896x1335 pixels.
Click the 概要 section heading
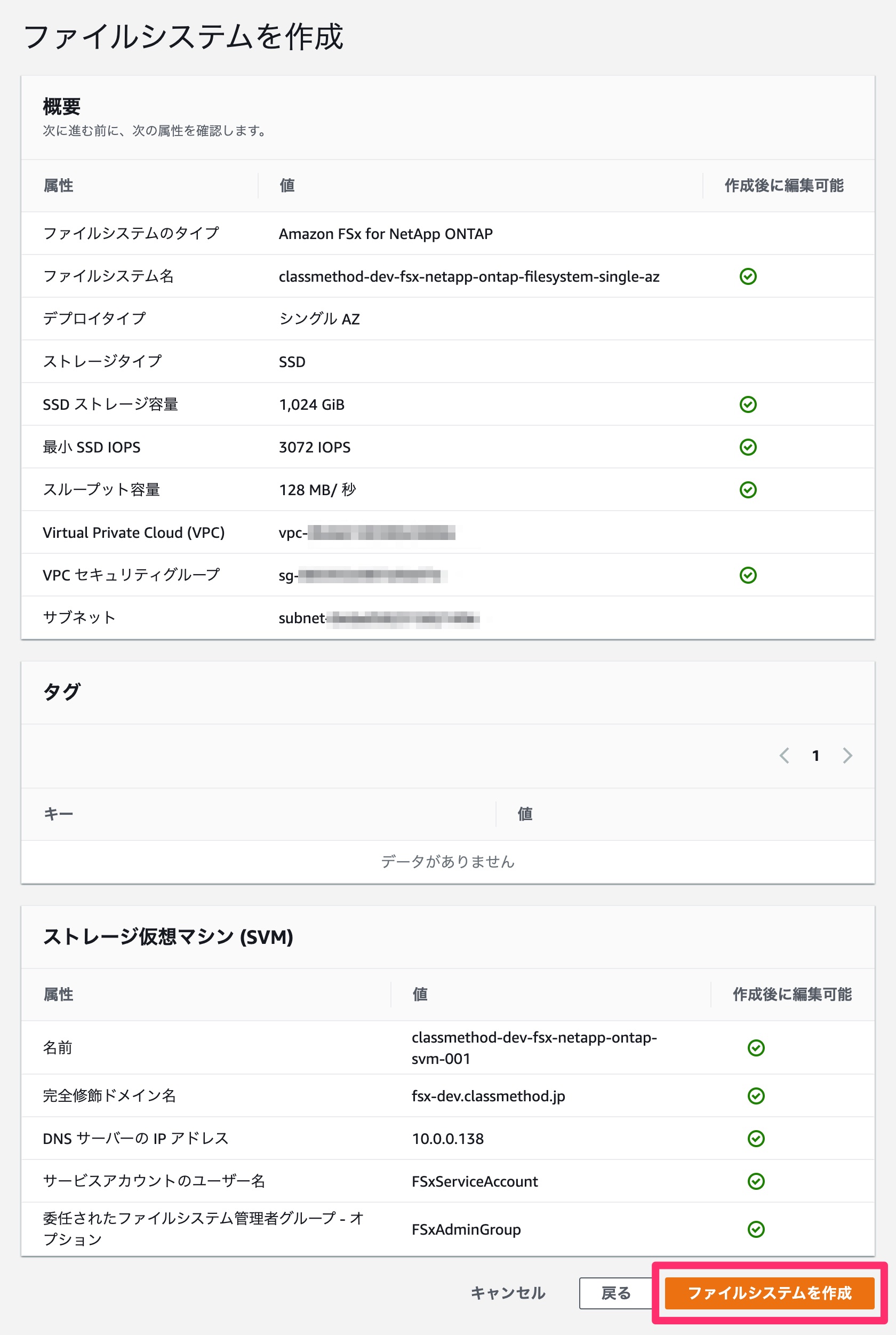62,106
